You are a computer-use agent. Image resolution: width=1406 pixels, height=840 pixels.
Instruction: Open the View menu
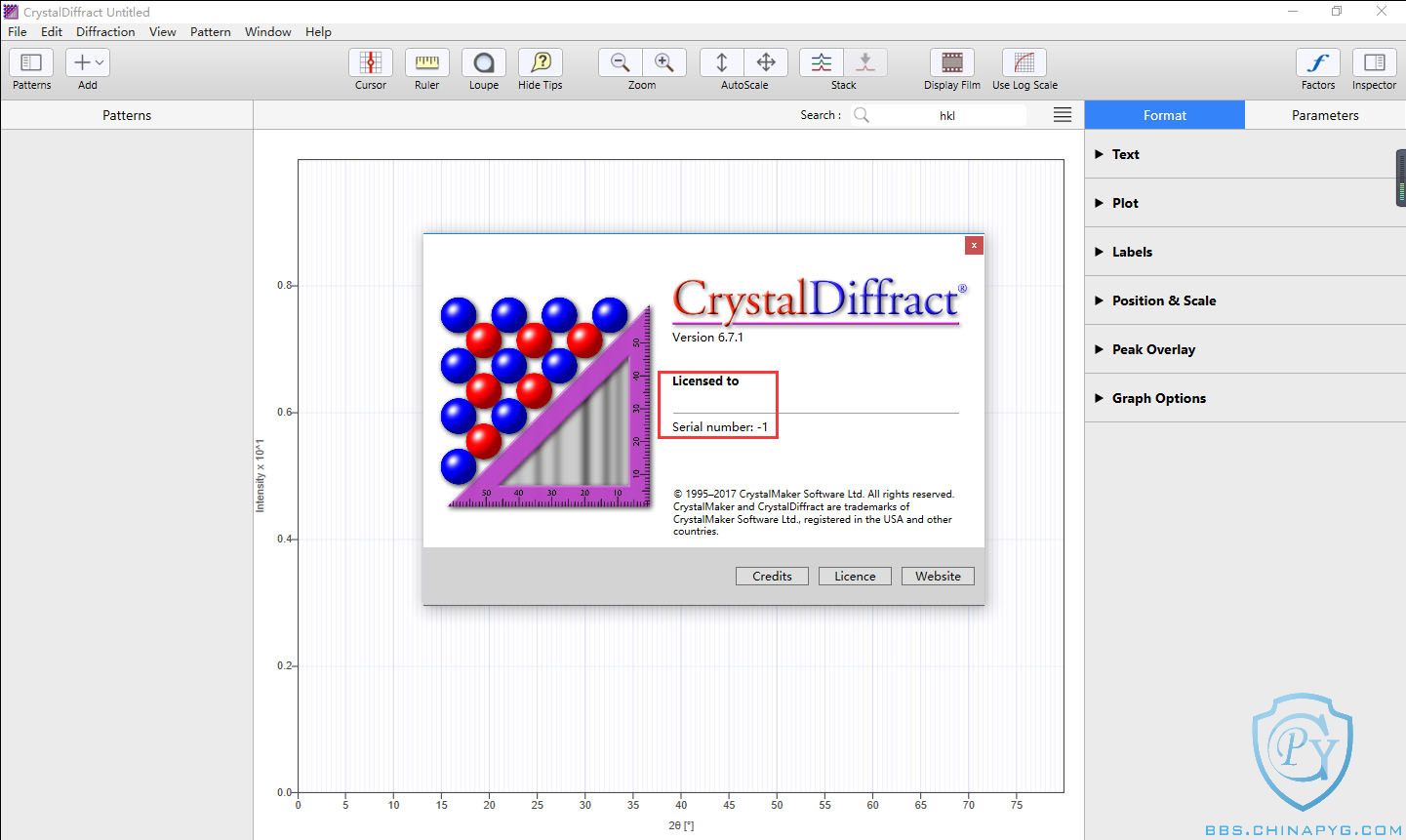[x=163, y=31]
